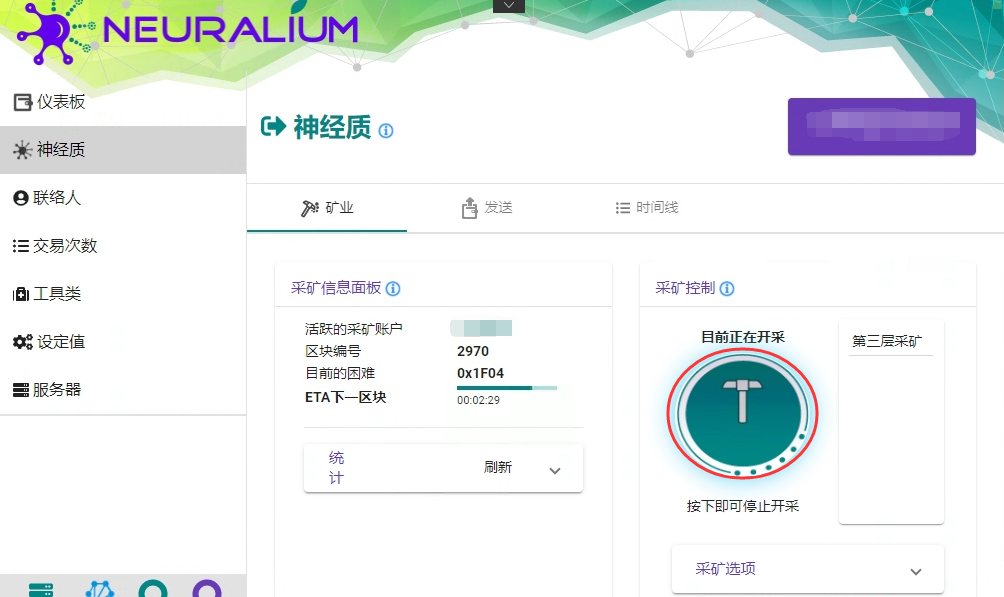Viewport: 1004px width, 597px height.
Task: Click the purple ring status icon at bottom
Action: coord(207,589)
